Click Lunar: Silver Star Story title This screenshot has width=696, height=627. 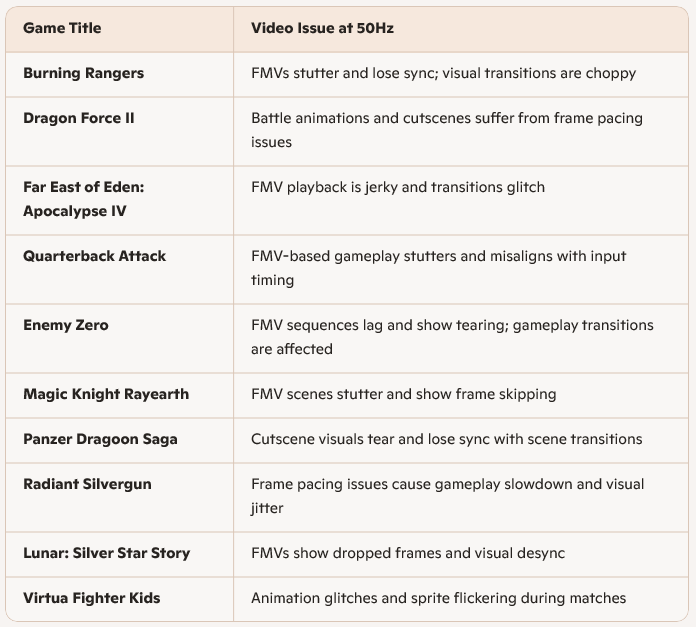106,553
